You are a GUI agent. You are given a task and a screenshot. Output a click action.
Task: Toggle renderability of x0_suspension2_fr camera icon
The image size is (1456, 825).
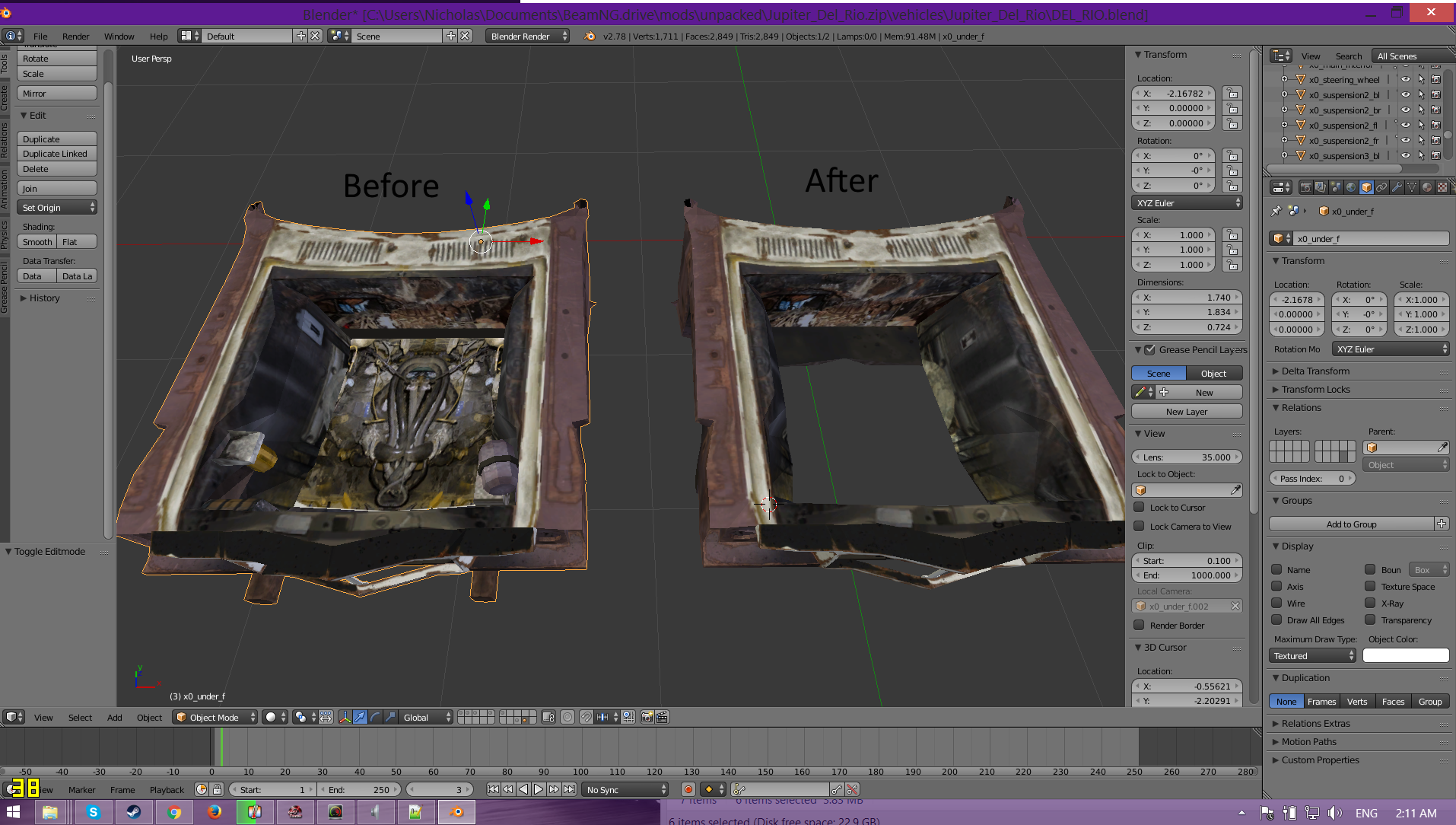[x=1436, y=140]
